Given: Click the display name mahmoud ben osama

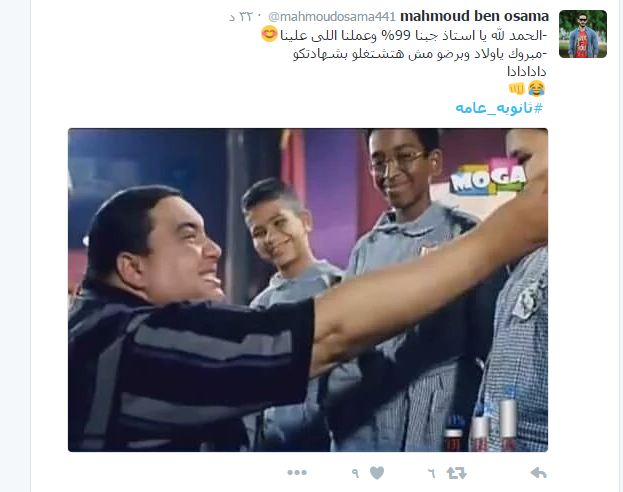Looking at the screenshot, I should click(x=474, y=16).
